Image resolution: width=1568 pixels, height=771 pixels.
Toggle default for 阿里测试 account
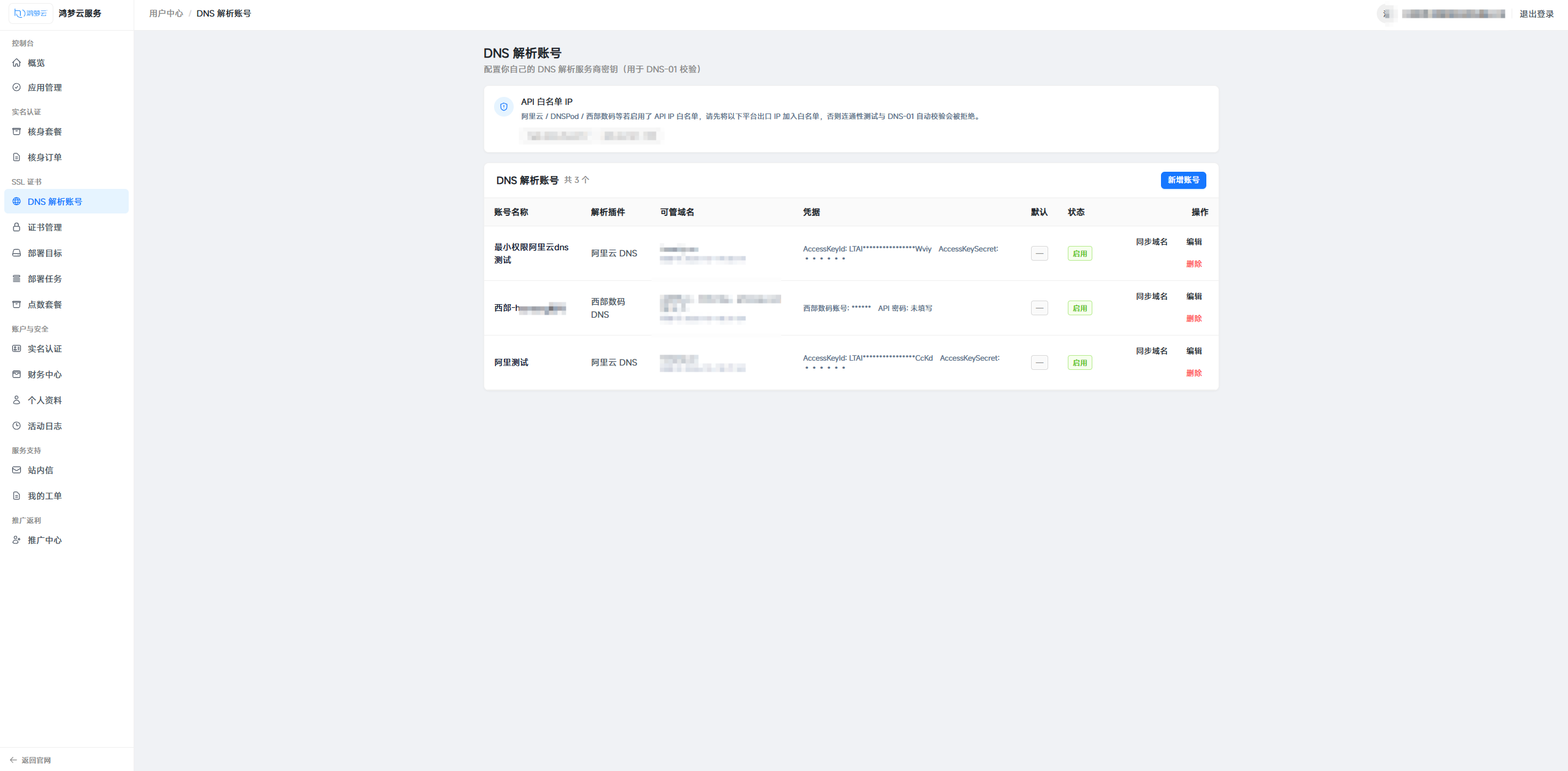tap(1040, 362)
